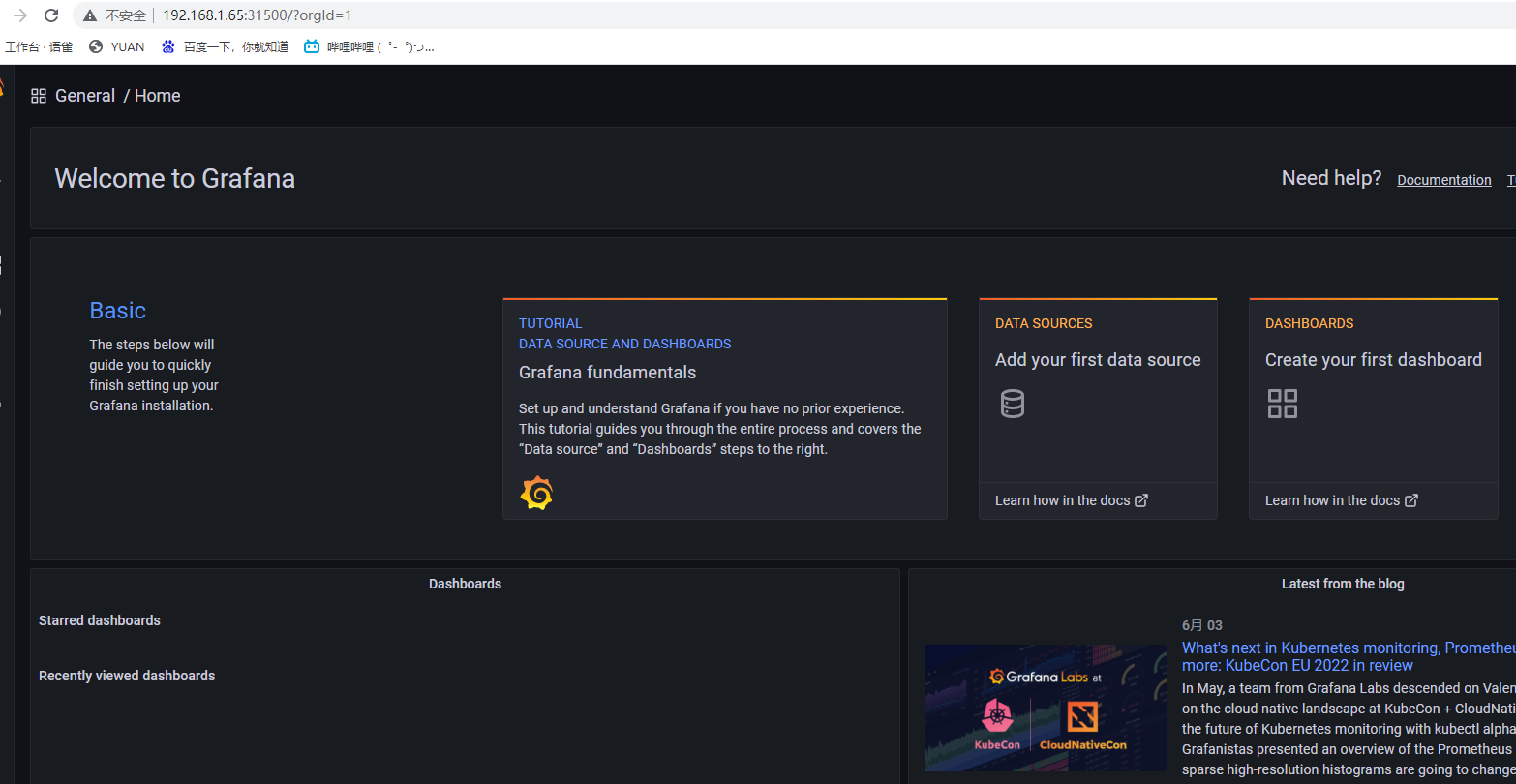
Task: Click the four-squares dashboard icon in card
Action: point(1283,404)
